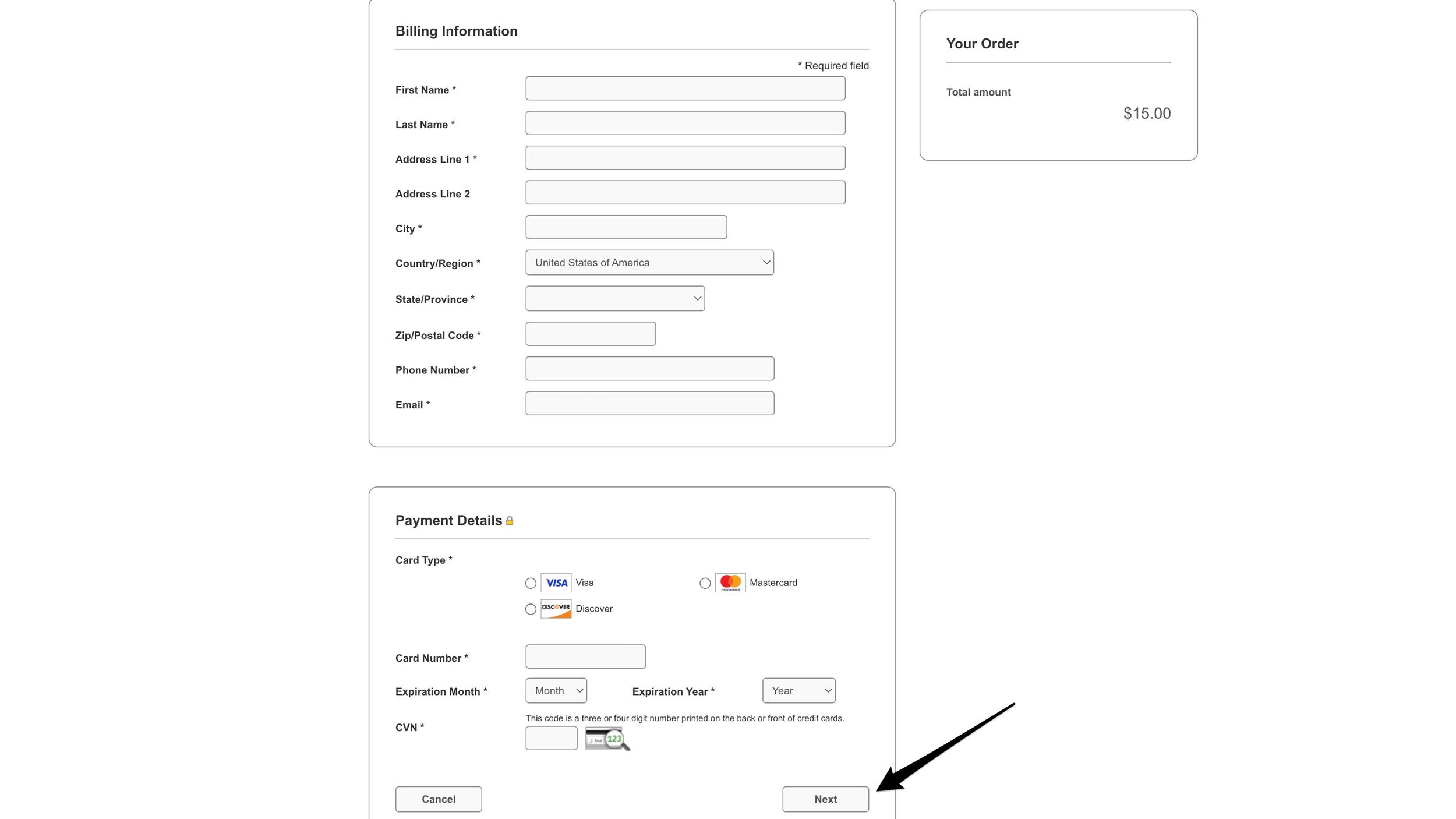Click the CVN input box
This screenshot has width=1456, height=819.
[551, 737]
